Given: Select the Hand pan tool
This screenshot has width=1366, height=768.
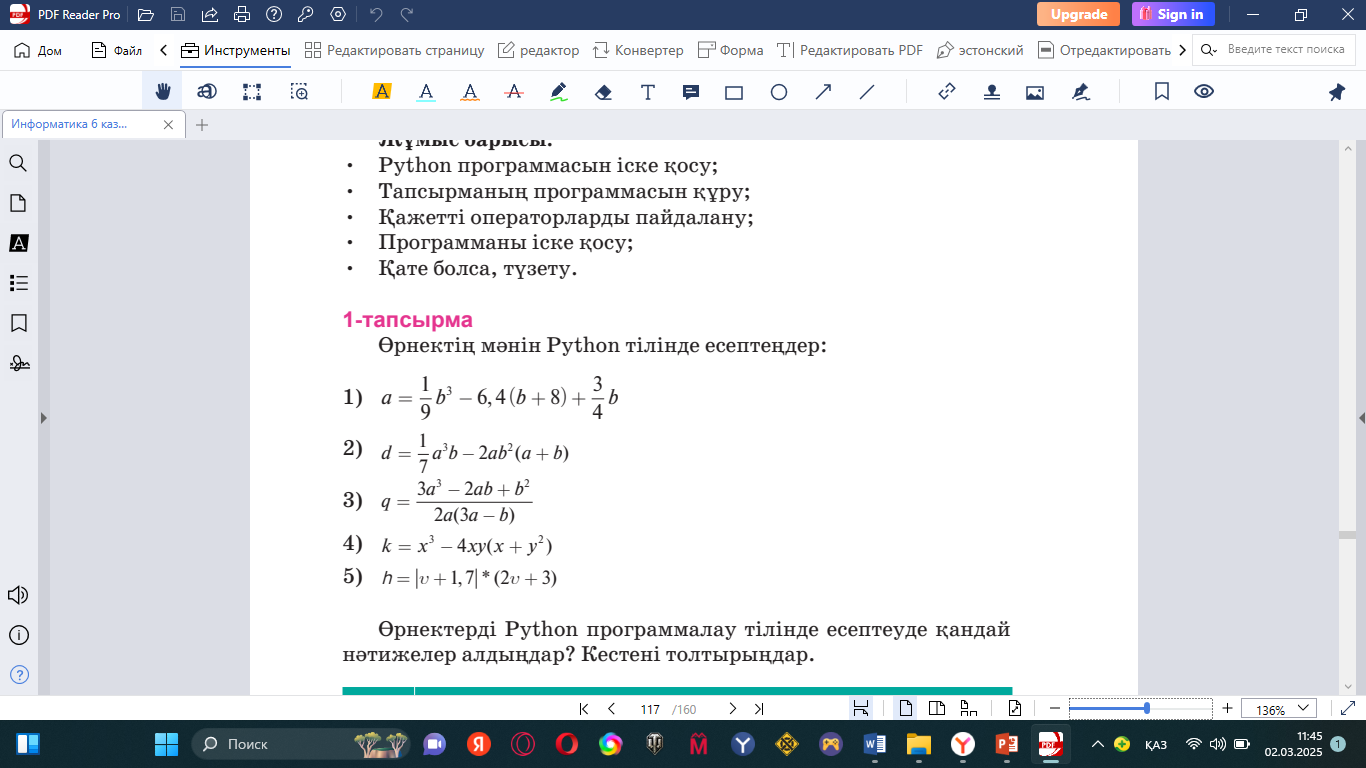Looking at the screenshot, I should coord(162,92).
